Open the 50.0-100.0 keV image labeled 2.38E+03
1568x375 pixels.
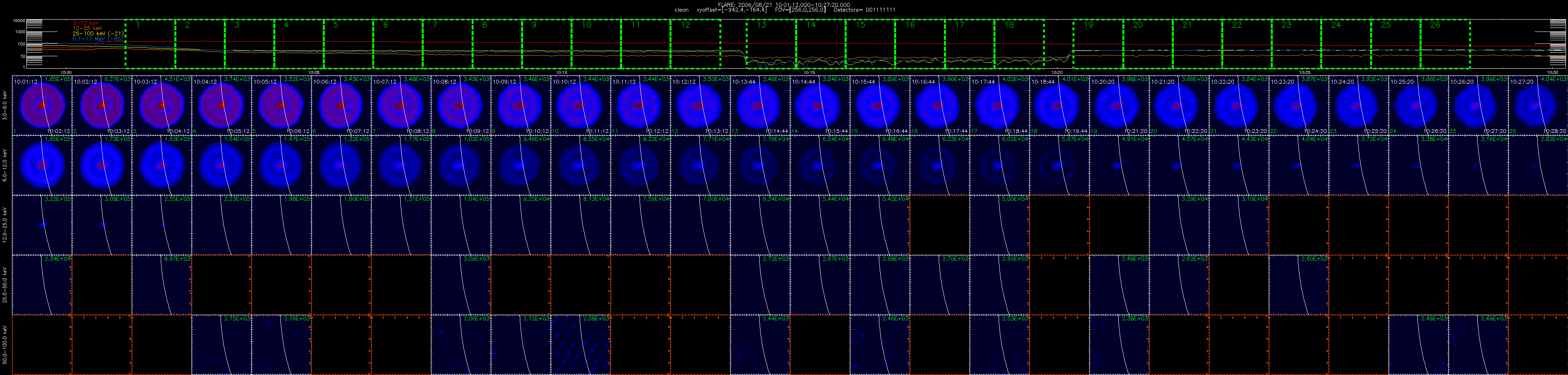coord(1119,344)
